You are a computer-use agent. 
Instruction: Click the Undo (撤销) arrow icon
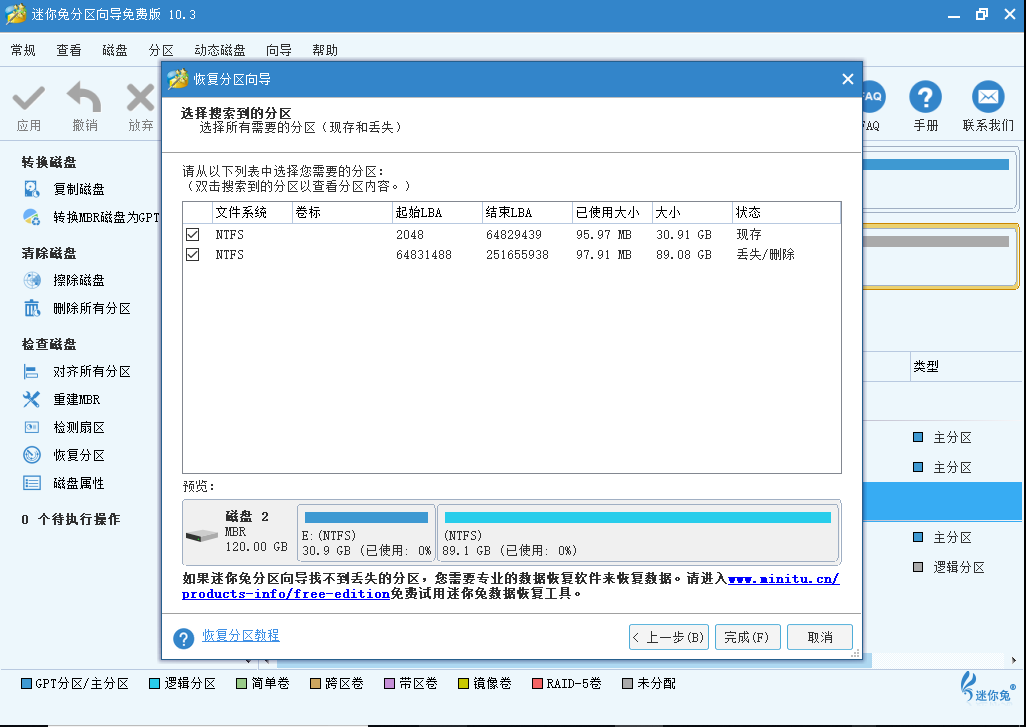click(84, 97)
